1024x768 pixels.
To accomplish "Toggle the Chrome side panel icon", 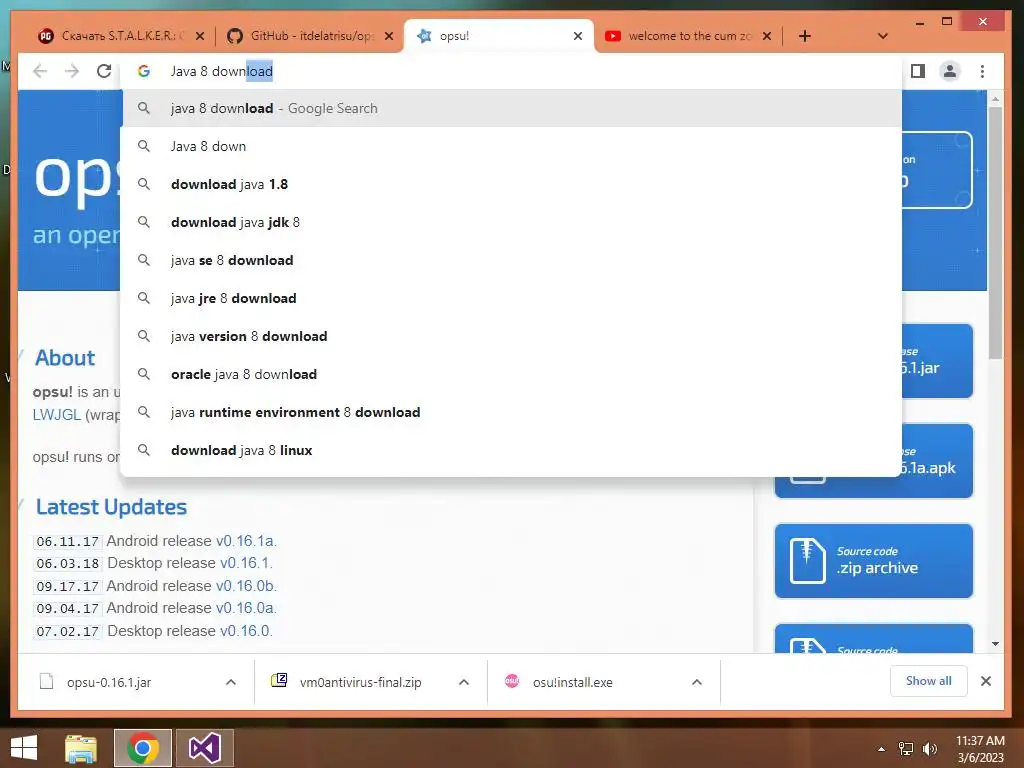I will point(918,71).
